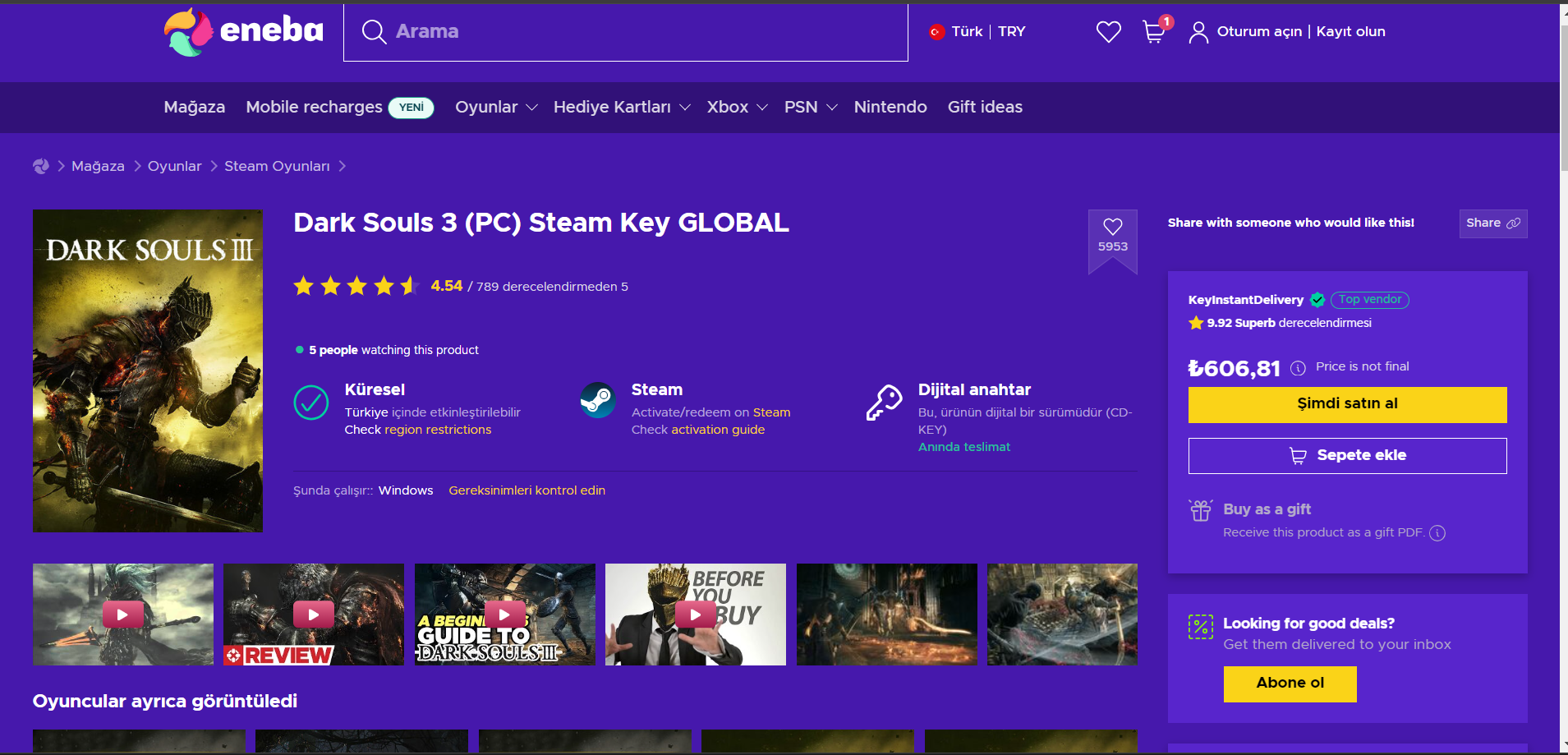Click the KeyInstantDelivery vendor name
Screen dimensions: 1568x755
coord(1245,300)
